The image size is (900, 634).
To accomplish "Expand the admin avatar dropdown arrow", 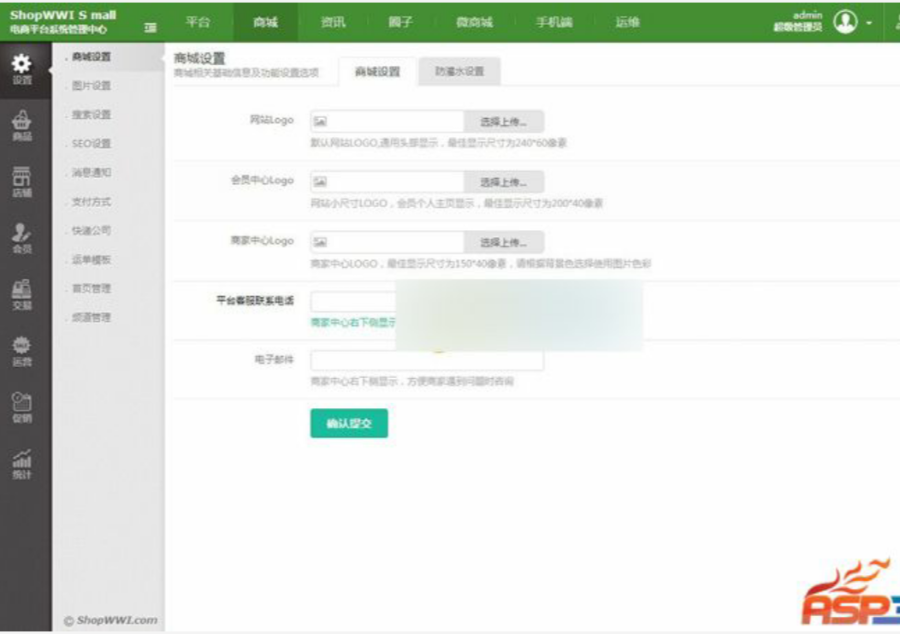I will 869,23.
